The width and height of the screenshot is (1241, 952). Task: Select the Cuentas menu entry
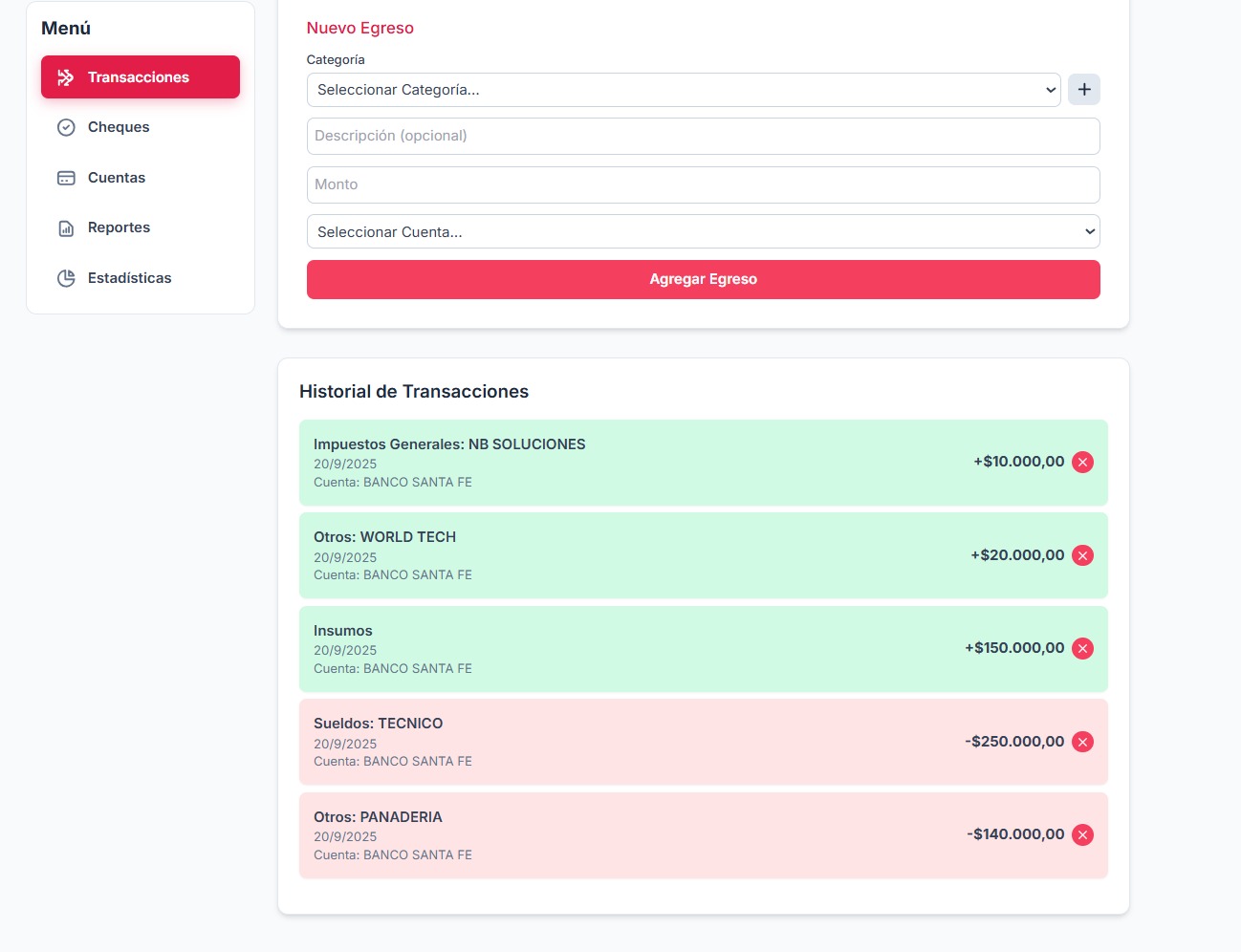(x=117, y=178)
